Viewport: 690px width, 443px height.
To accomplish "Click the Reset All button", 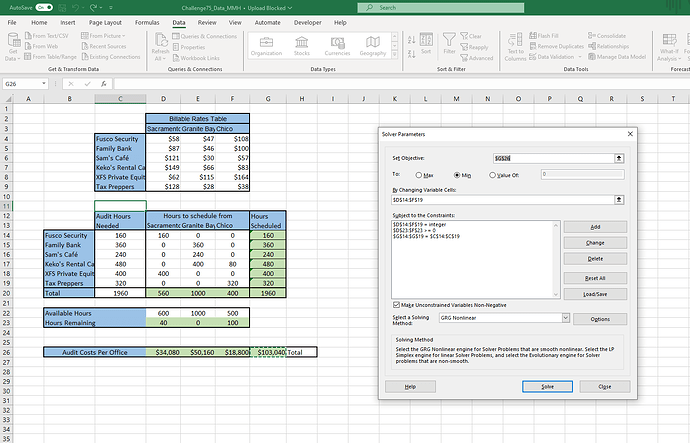I will pos(595,278).
